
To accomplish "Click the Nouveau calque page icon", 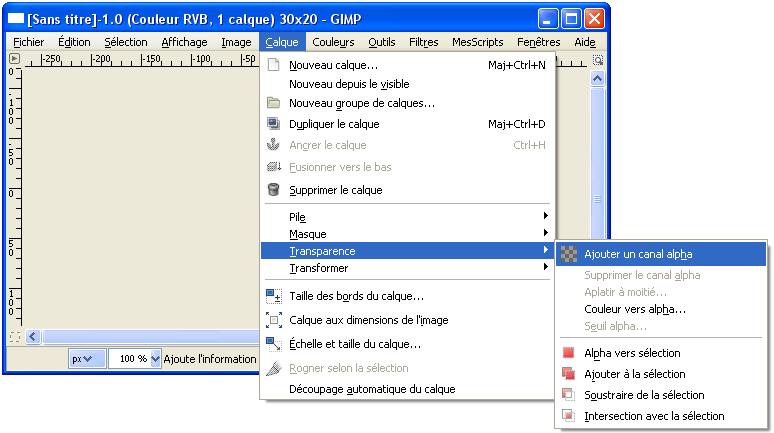I will click(273, 65).
